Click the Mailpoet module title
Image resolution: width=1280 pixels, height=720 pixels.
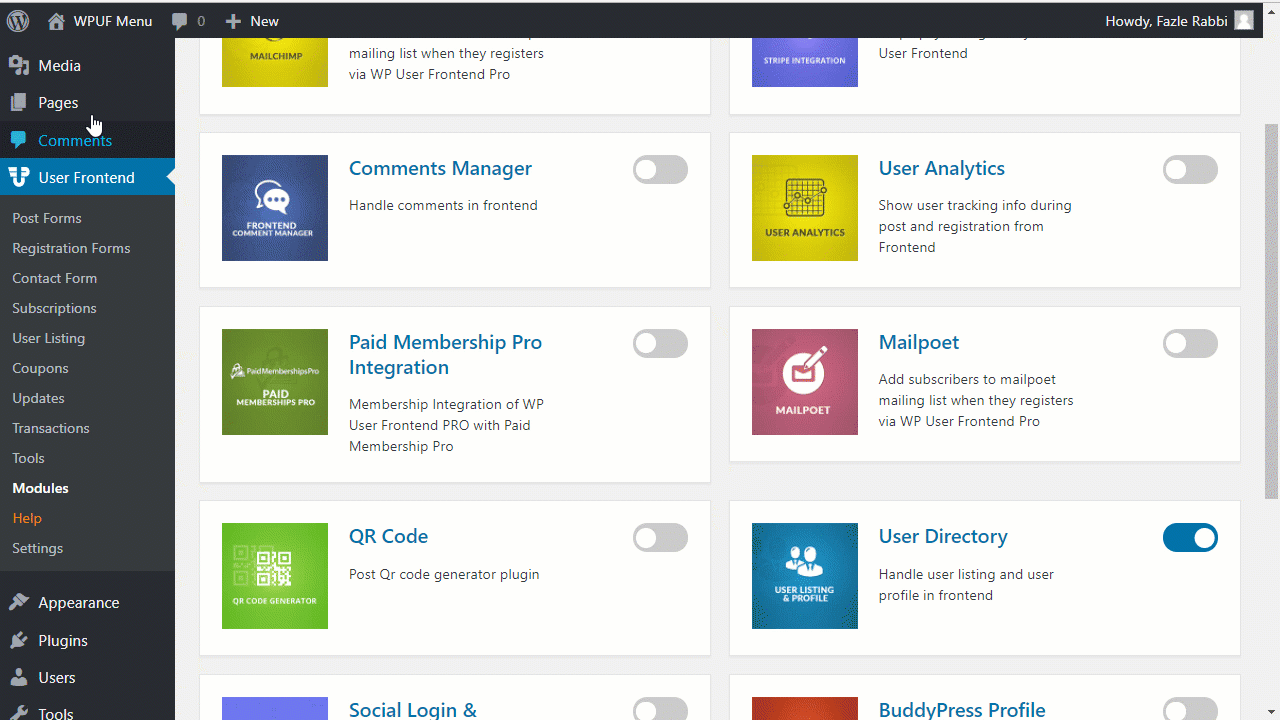click(x=919, y=343)
